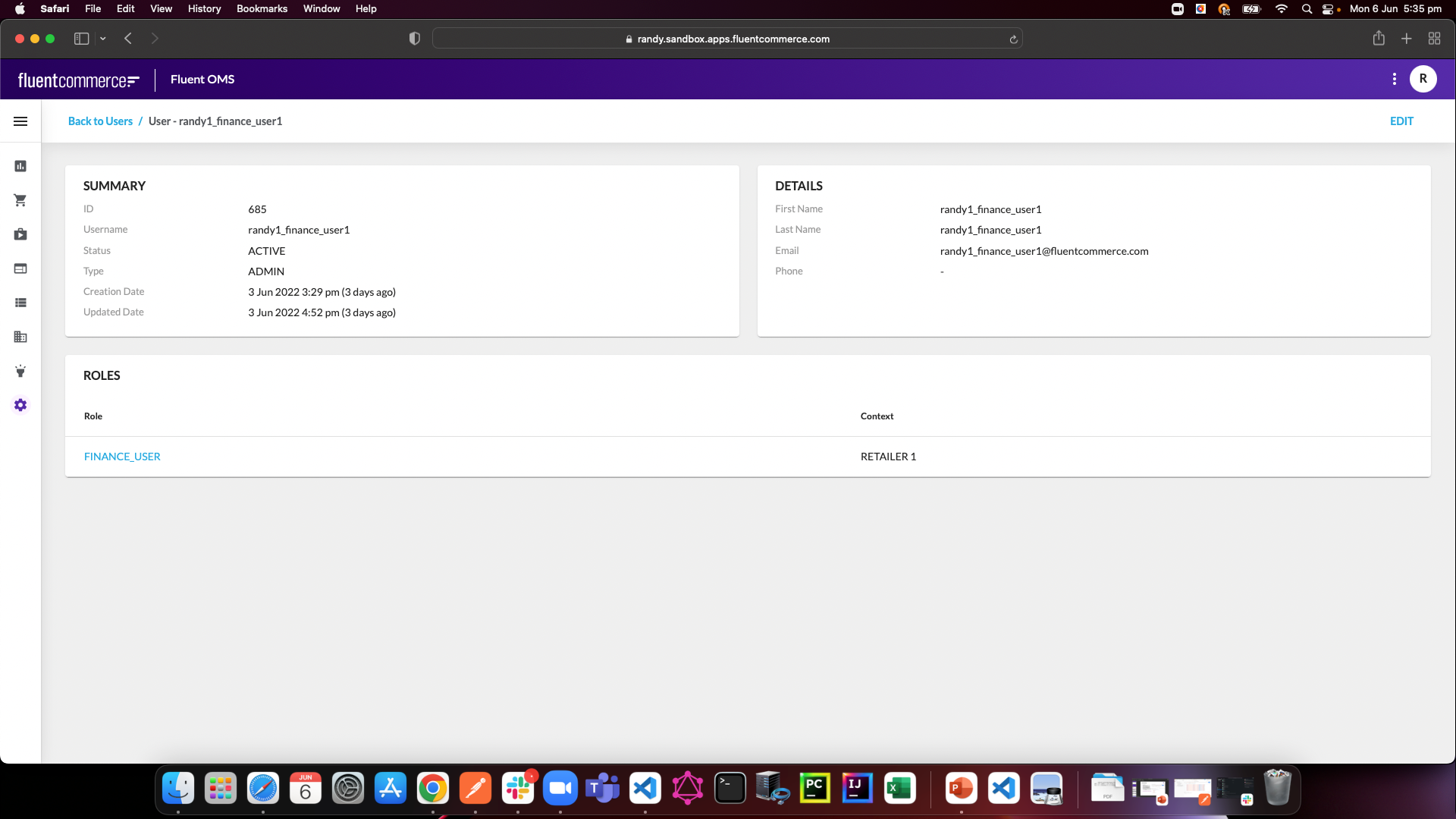Image resolution: width=1456 pixels, height=819 pixels.
Task: Open the settings gear sidebar icon
Action: click(x=20, y=405)
